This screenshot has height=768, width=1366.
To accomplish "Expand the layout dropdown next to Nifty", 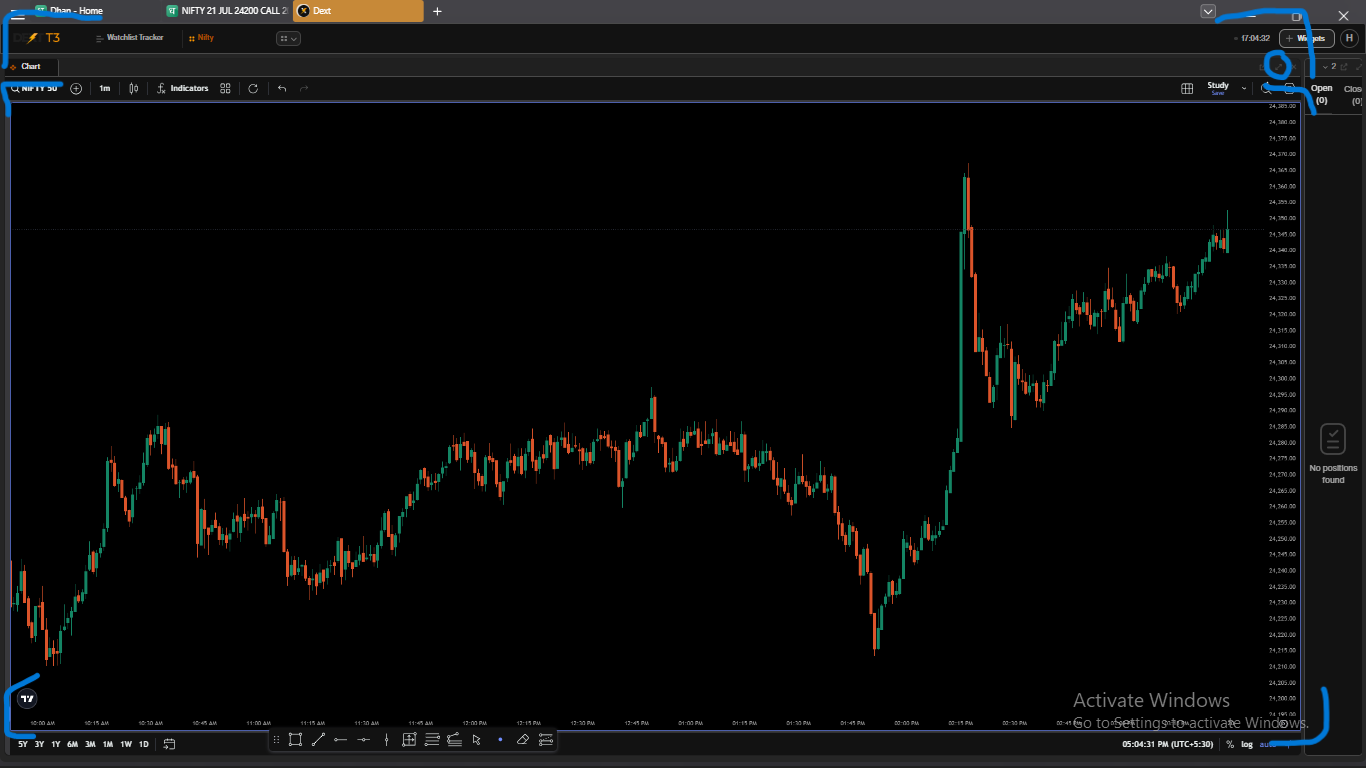I will click(x=288, y=38).
